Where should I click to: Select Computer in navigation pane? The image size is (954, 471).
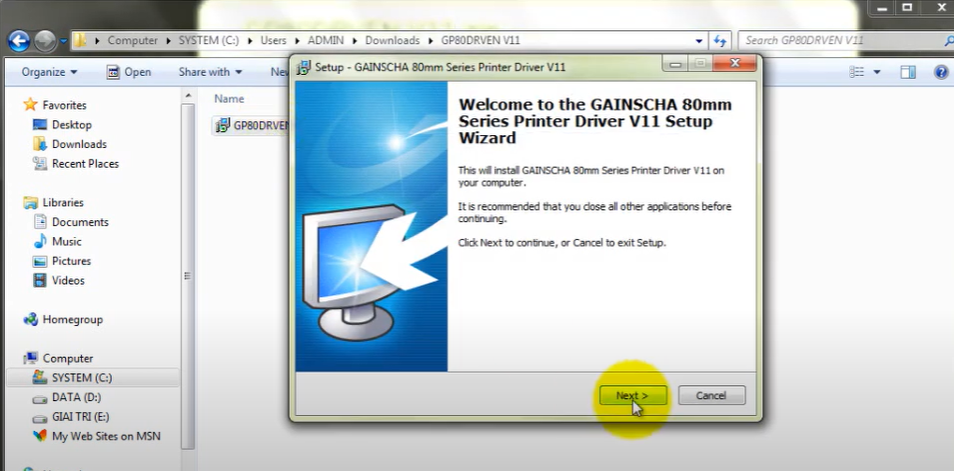(x=68, y=358)
